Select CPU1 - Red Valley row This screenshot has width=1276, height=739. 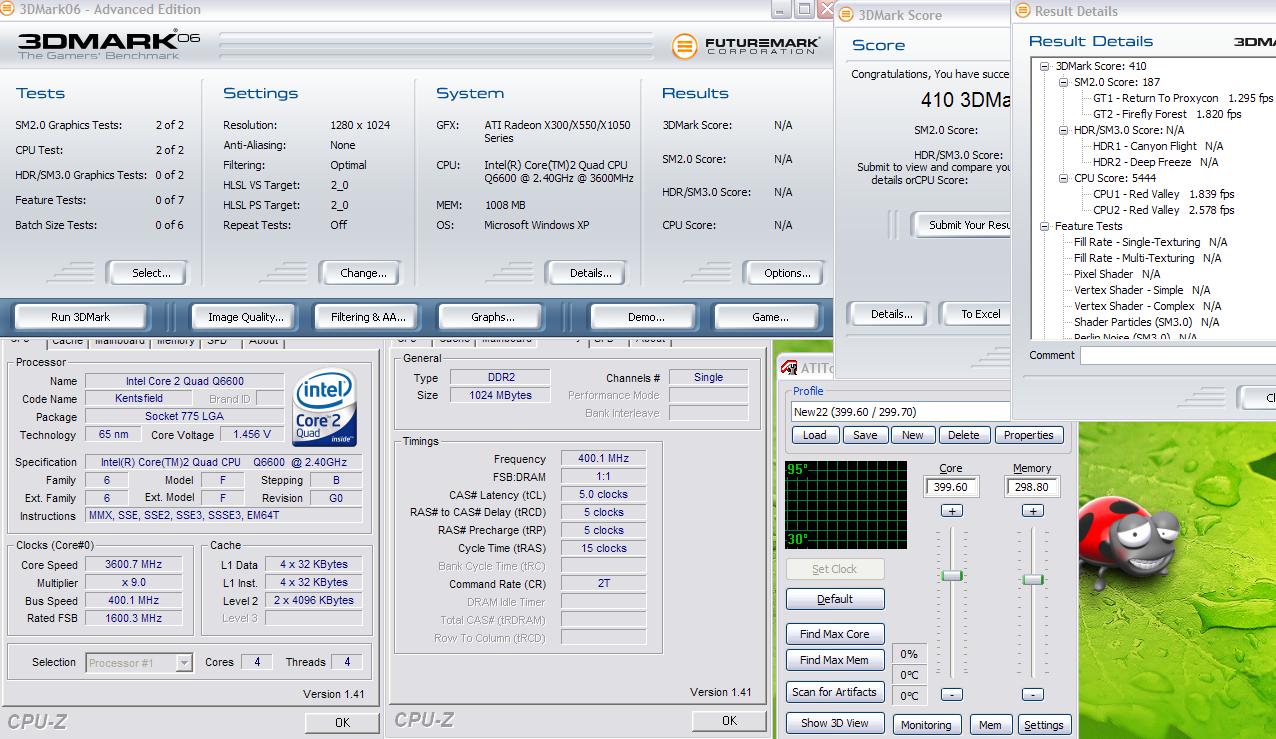[x=1163, y=194]
